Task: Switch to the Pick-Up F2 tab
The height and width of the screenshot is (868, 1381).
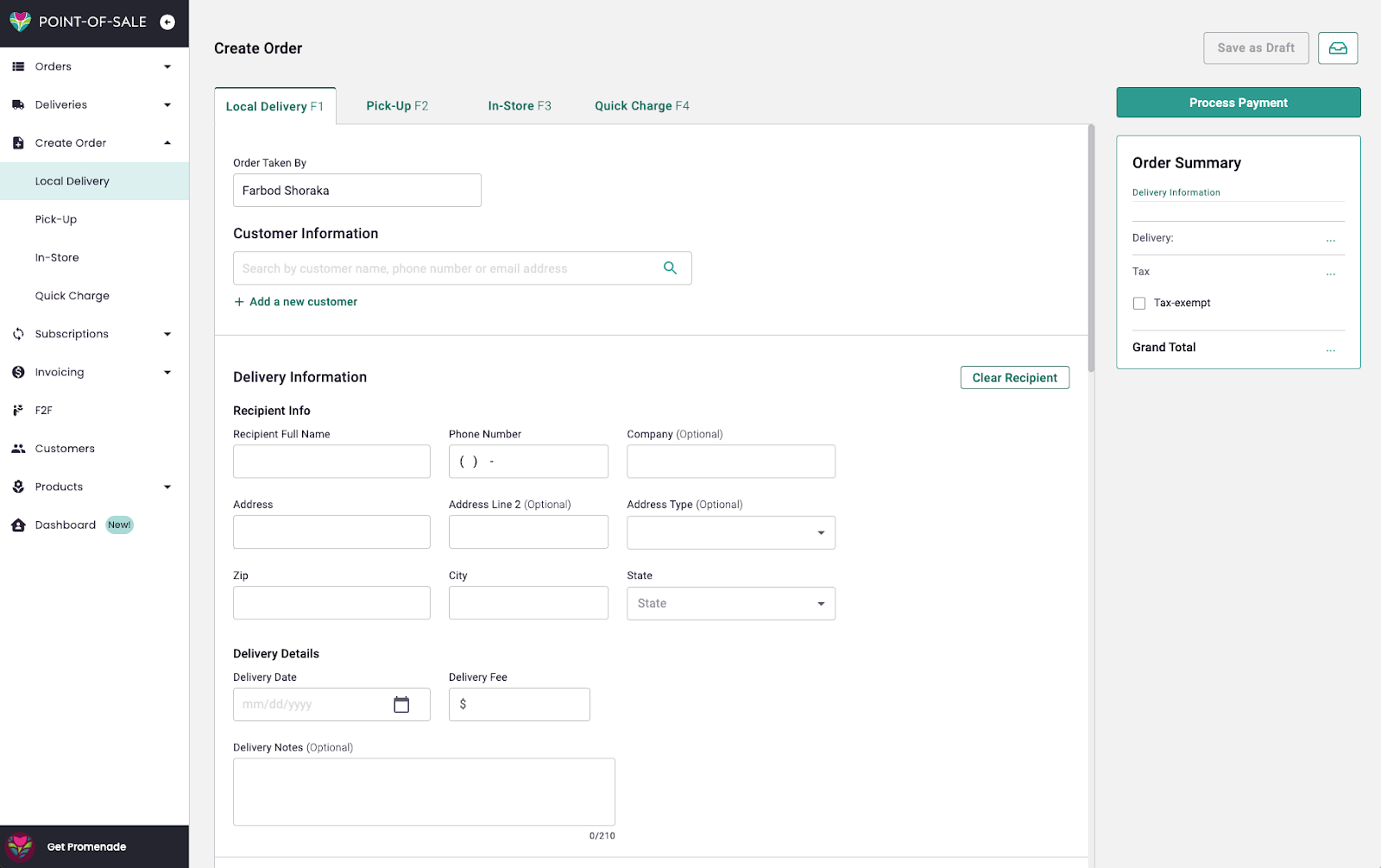Action: (397, 106)
